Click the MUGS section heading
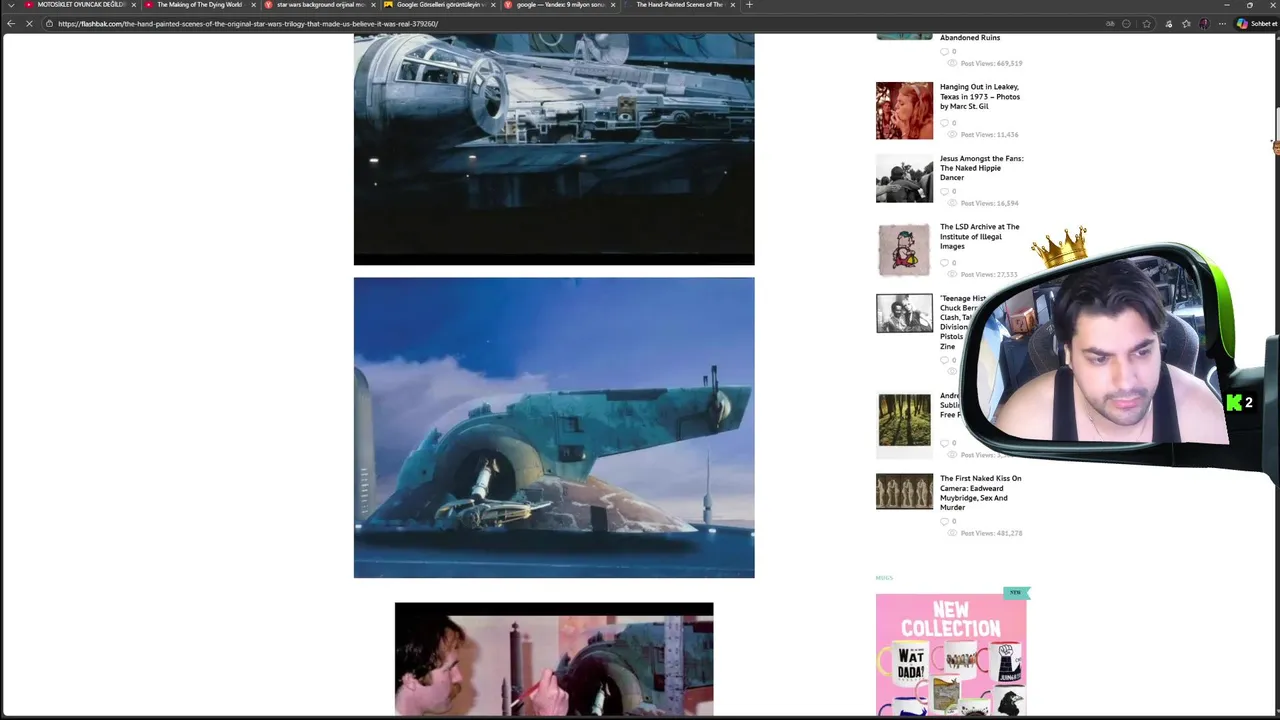Viewport: 1280px width, 720px height. 884,577
